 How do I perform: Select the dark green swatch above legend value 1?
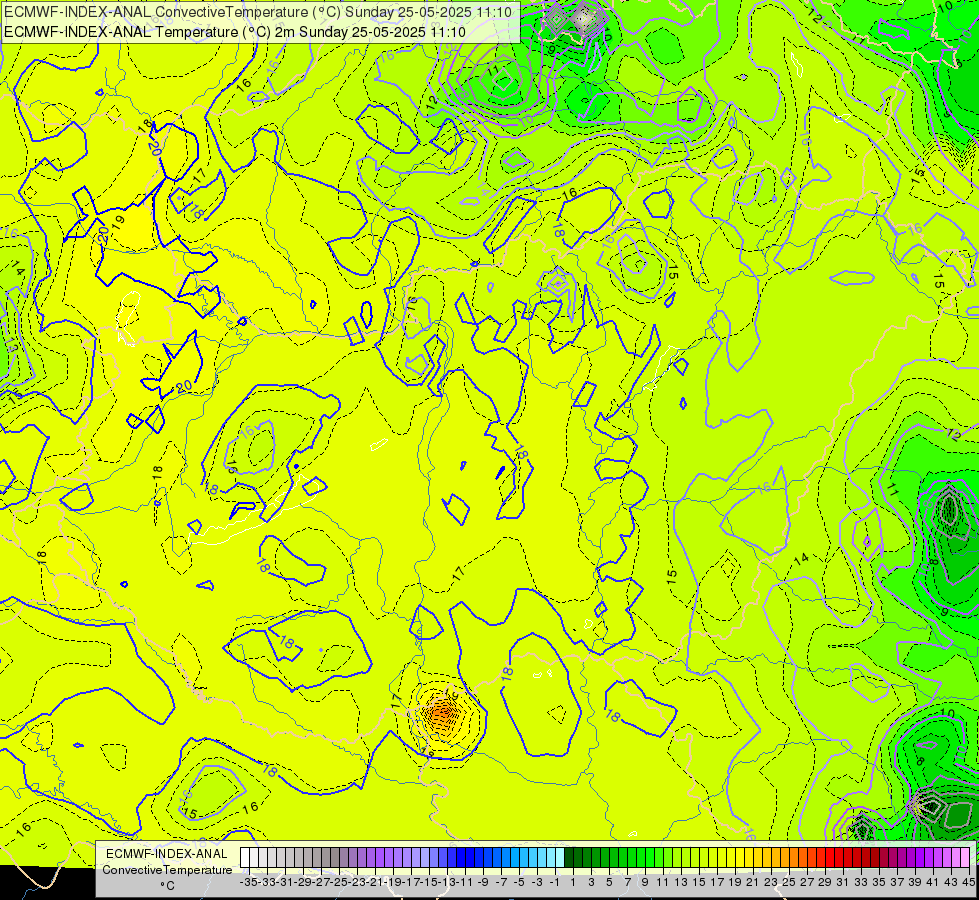pos(569,857)
